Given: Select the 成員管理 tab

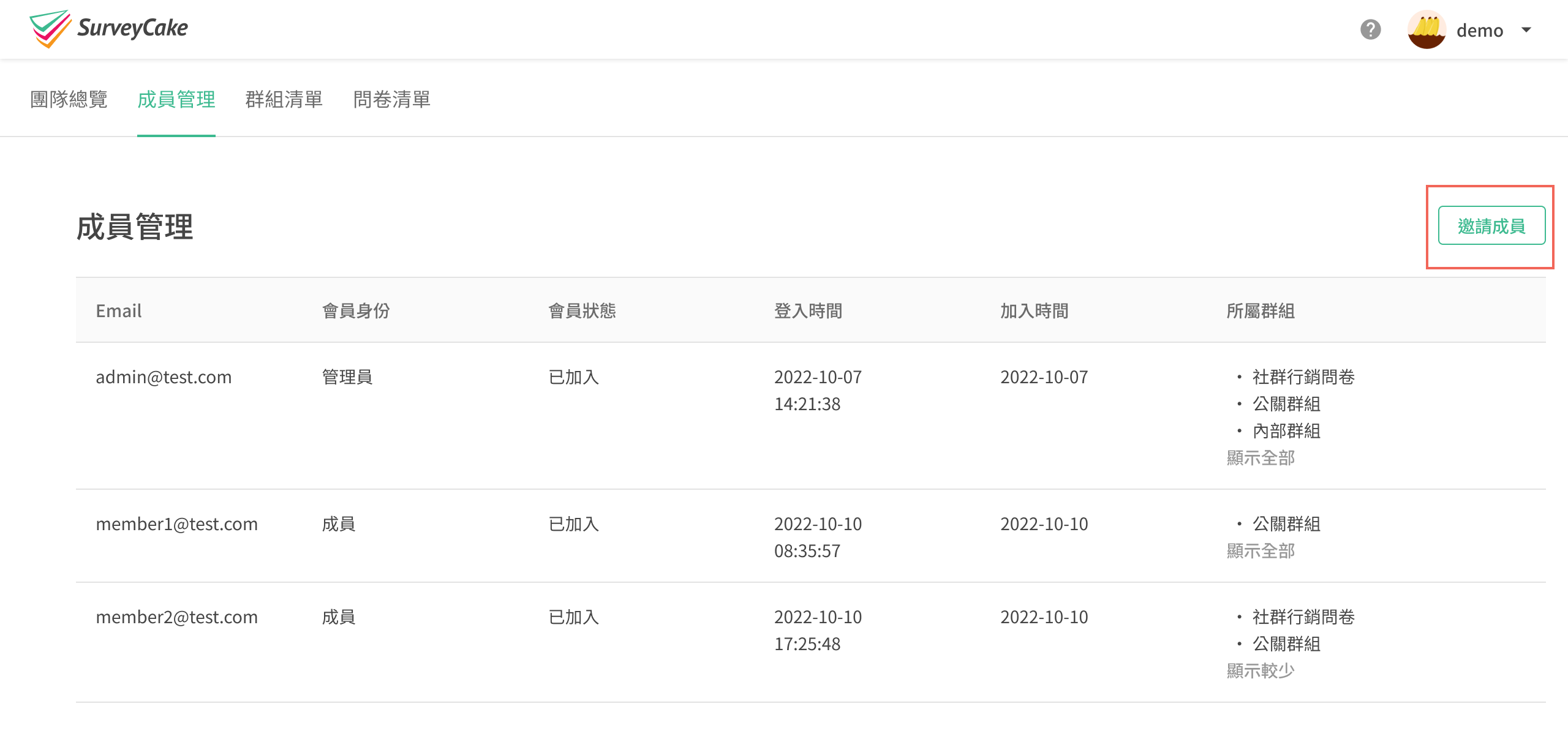Looking at the screenshot, I should (176, 99).
